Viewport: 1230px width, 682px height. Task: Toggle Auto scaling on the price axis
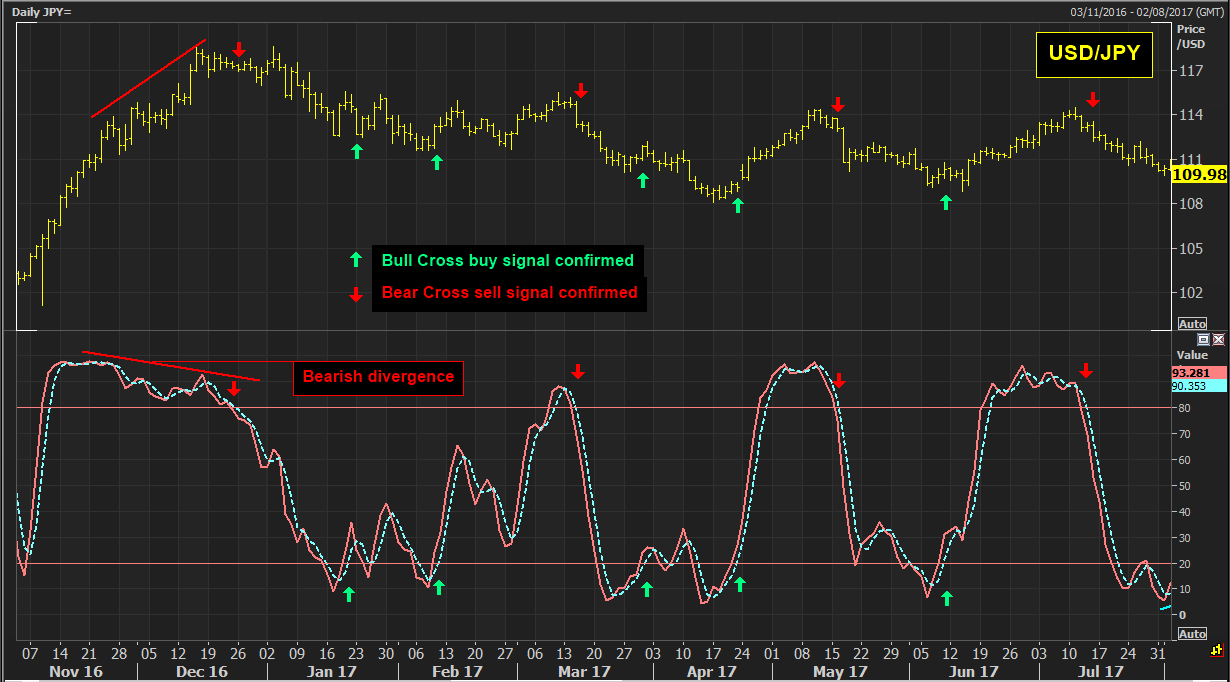1192,324
